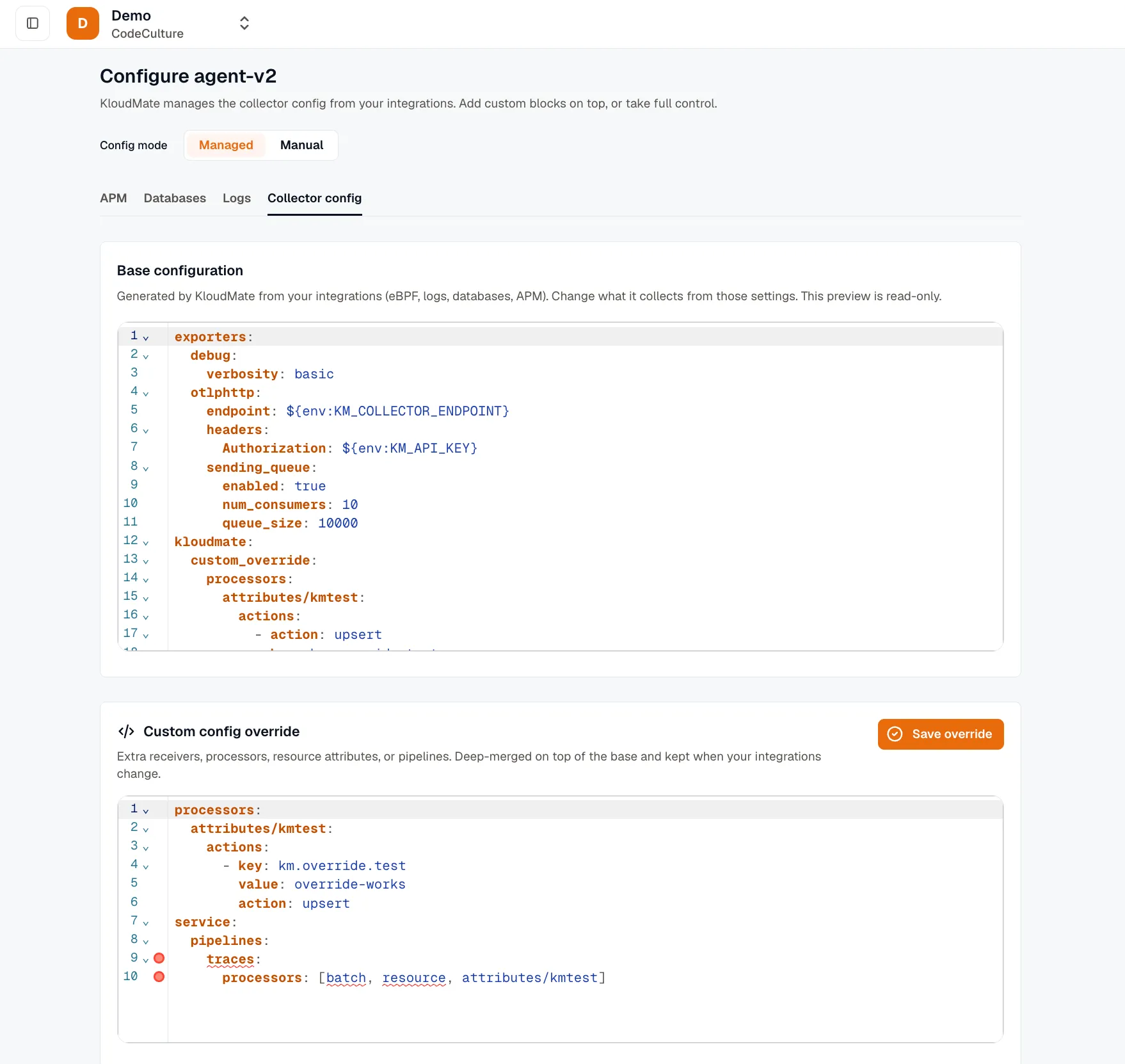Fold the sending_queue section on line 8
The height and width of the screenshot is (1064, 1125).
(x=146, y=468)
